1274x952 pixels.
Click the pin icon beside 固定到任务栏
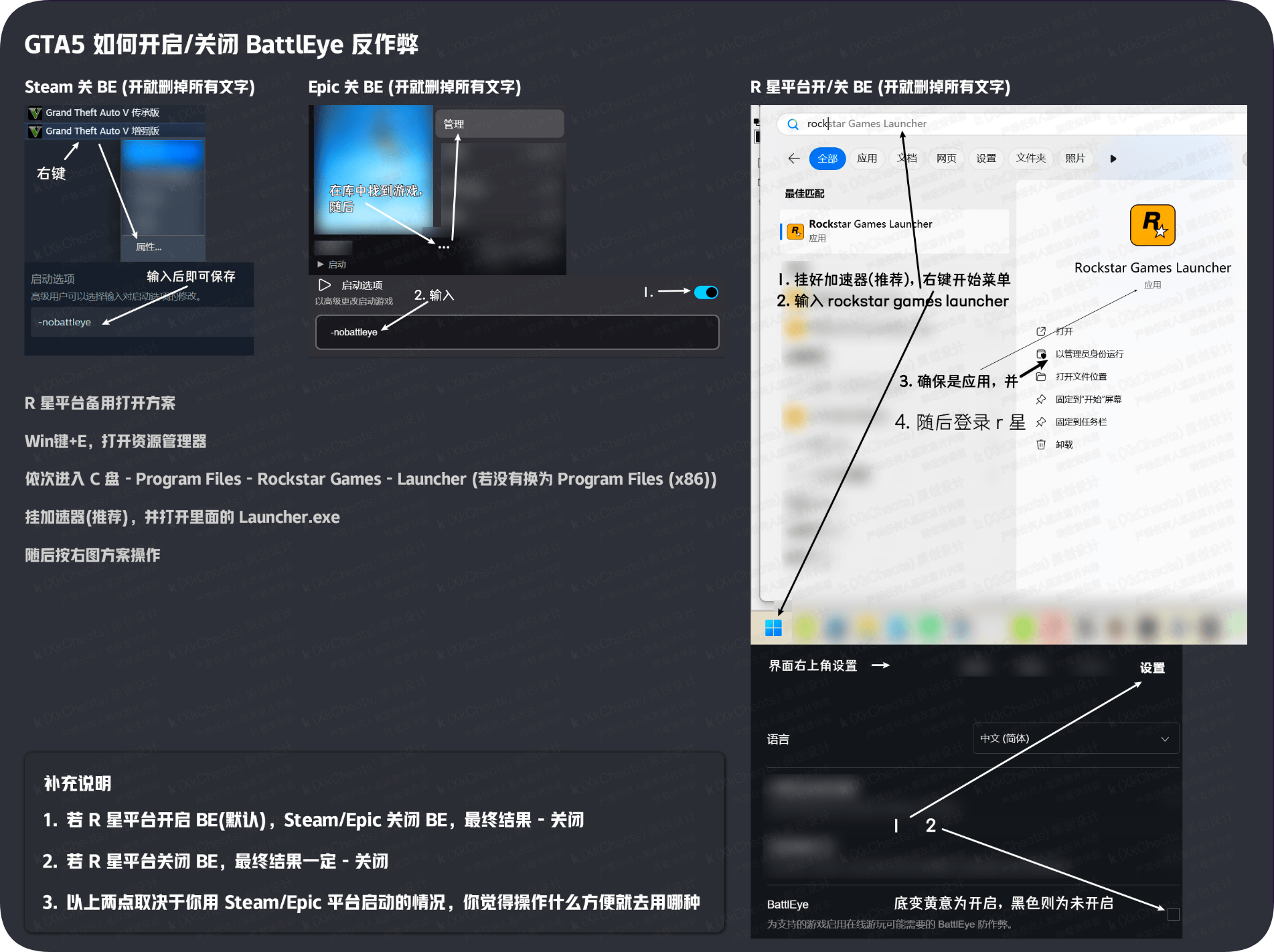click(1041, 422)
